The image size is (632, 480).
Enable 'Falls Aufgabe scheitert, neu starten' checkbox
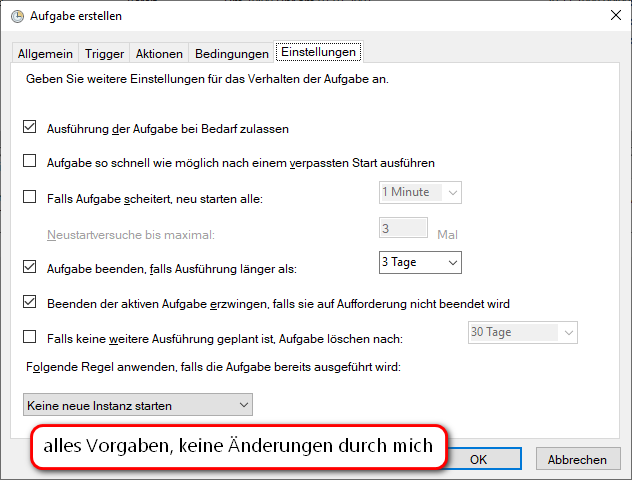29,198
